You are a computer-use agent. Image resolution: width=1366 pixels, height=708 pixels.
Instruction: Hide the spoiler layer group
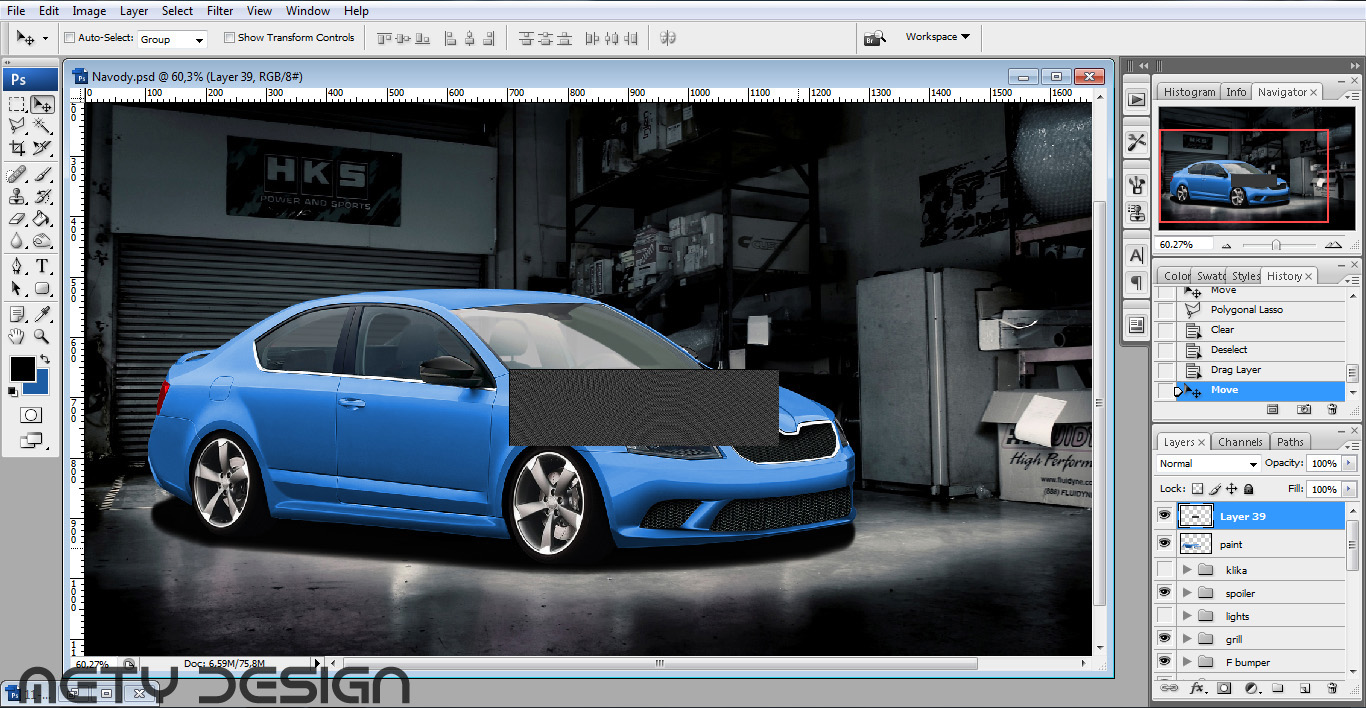1164,593
